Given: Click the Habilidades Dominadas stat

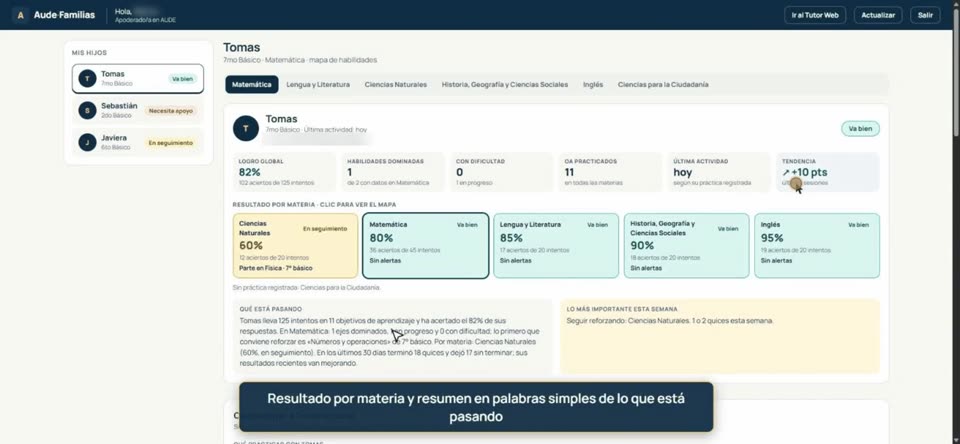Looking at the screenshot, I should [392, 172].
